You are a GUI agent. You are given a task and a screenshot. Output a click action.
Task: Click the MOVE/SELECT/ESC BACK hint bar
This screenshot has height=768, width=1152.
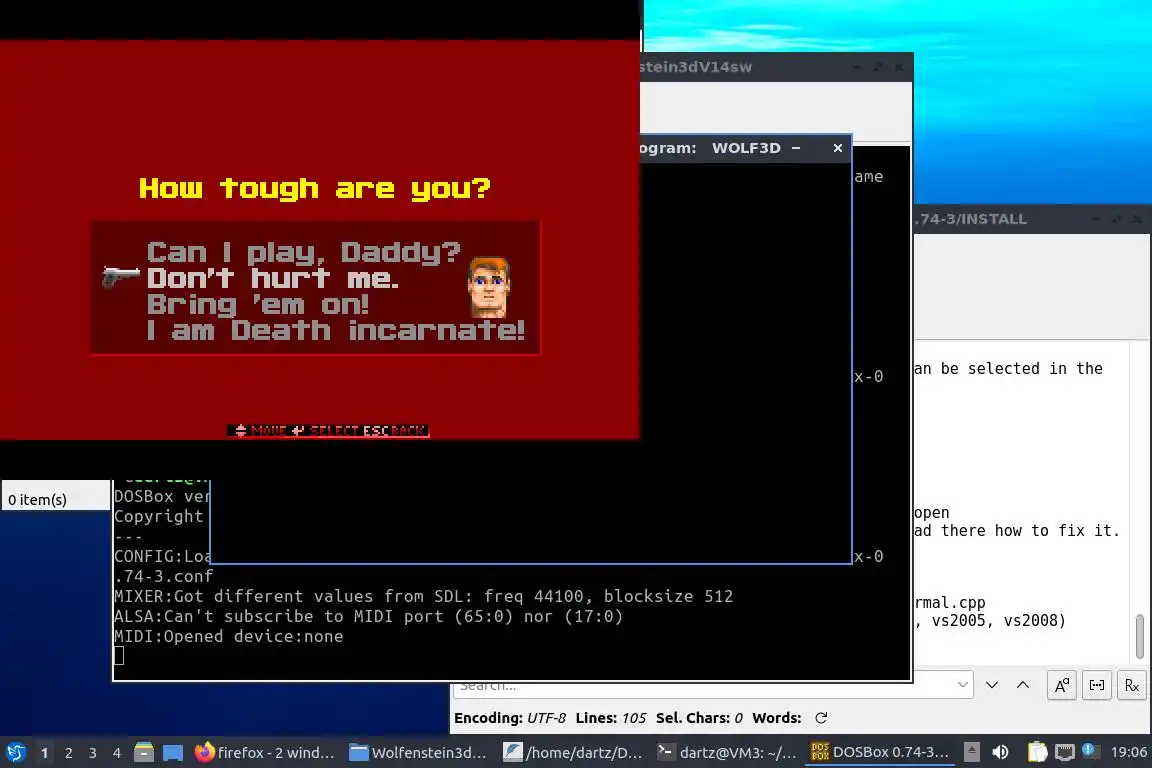pyautogui.click(x=328, y=431)
